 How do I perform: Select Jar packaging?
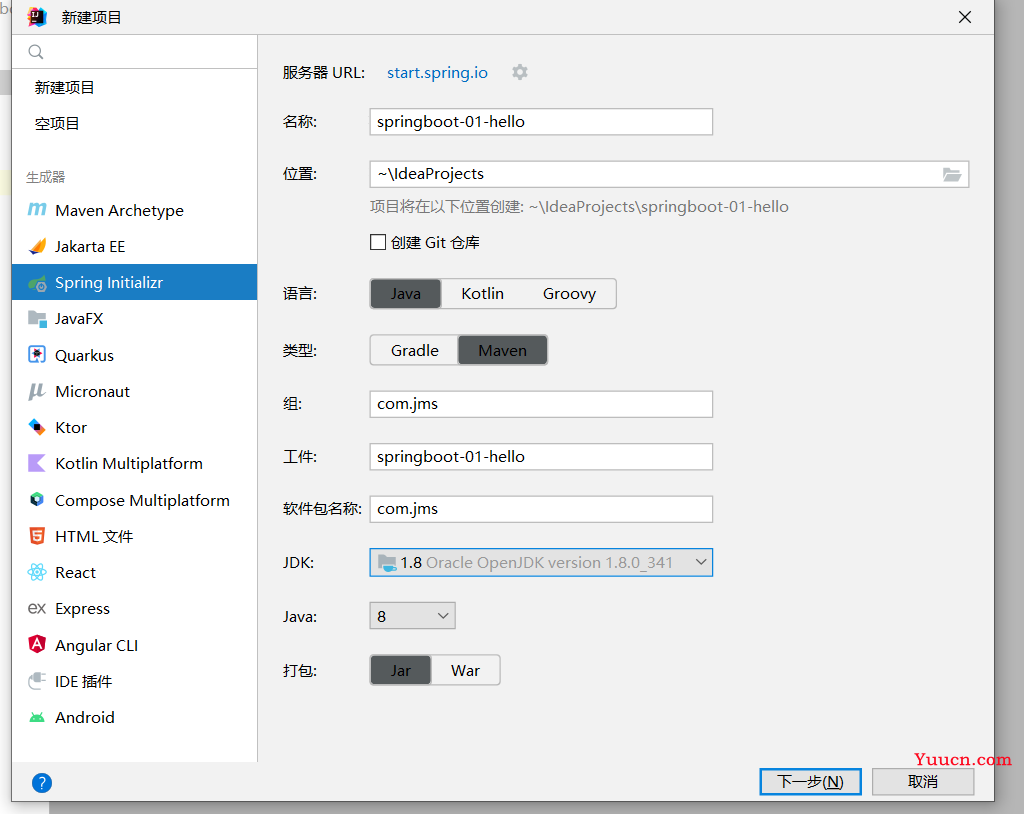coord(401,670)
